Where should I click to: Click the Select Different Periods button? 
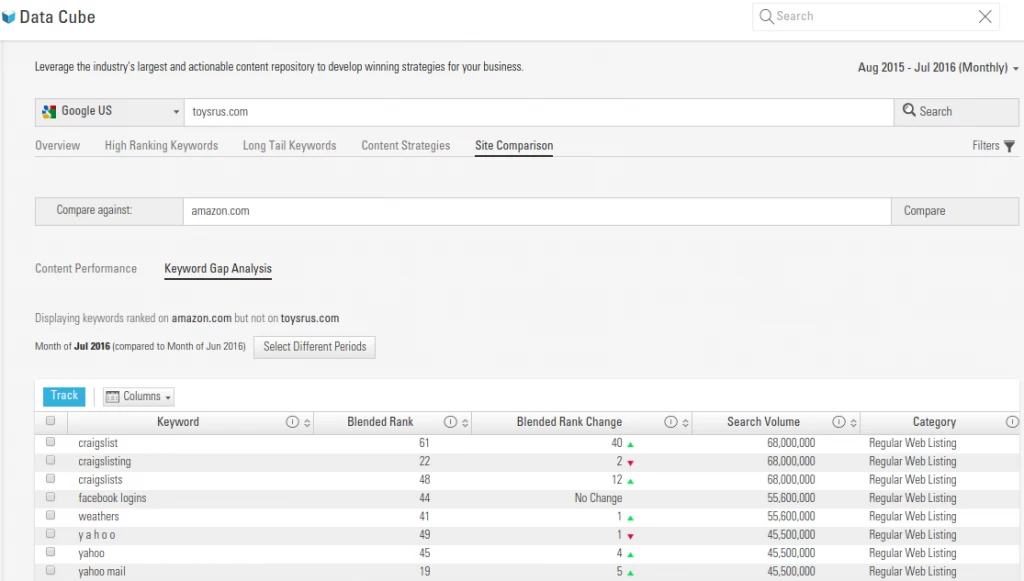pos(315,347)
